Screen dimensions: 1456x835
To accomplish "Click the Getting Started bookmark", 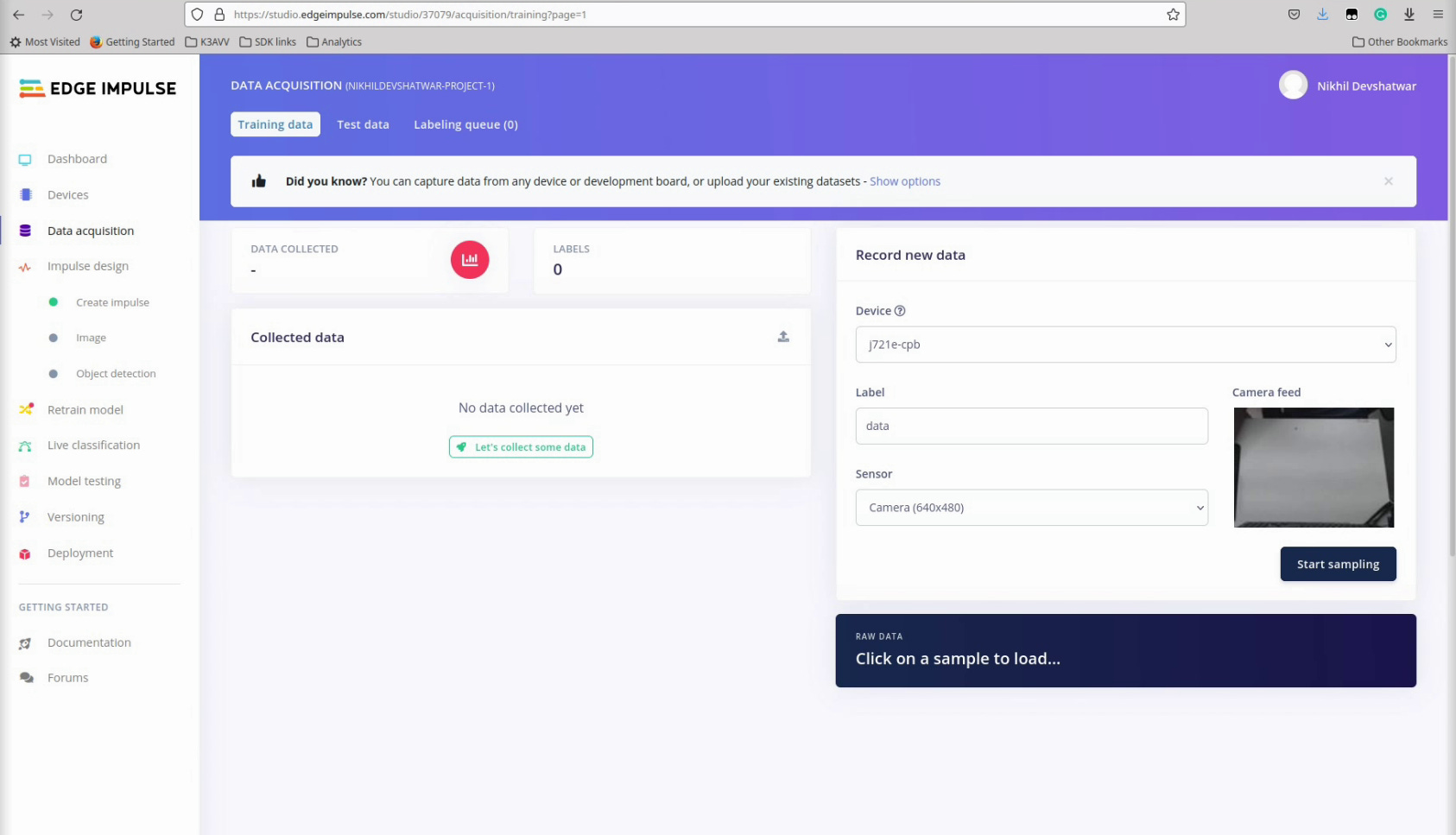I will click(132, 41).
